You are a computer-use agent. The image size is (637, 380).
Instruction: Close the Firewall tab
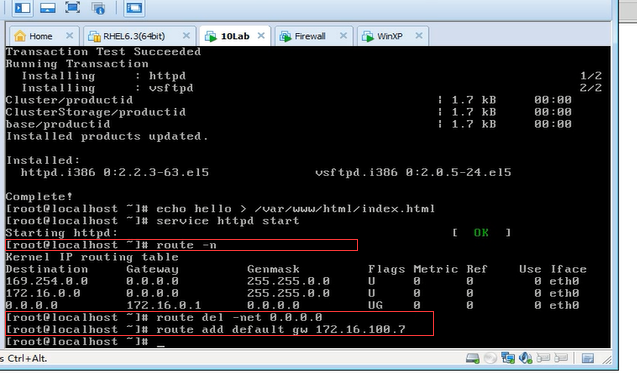click(x=343, y=36)
